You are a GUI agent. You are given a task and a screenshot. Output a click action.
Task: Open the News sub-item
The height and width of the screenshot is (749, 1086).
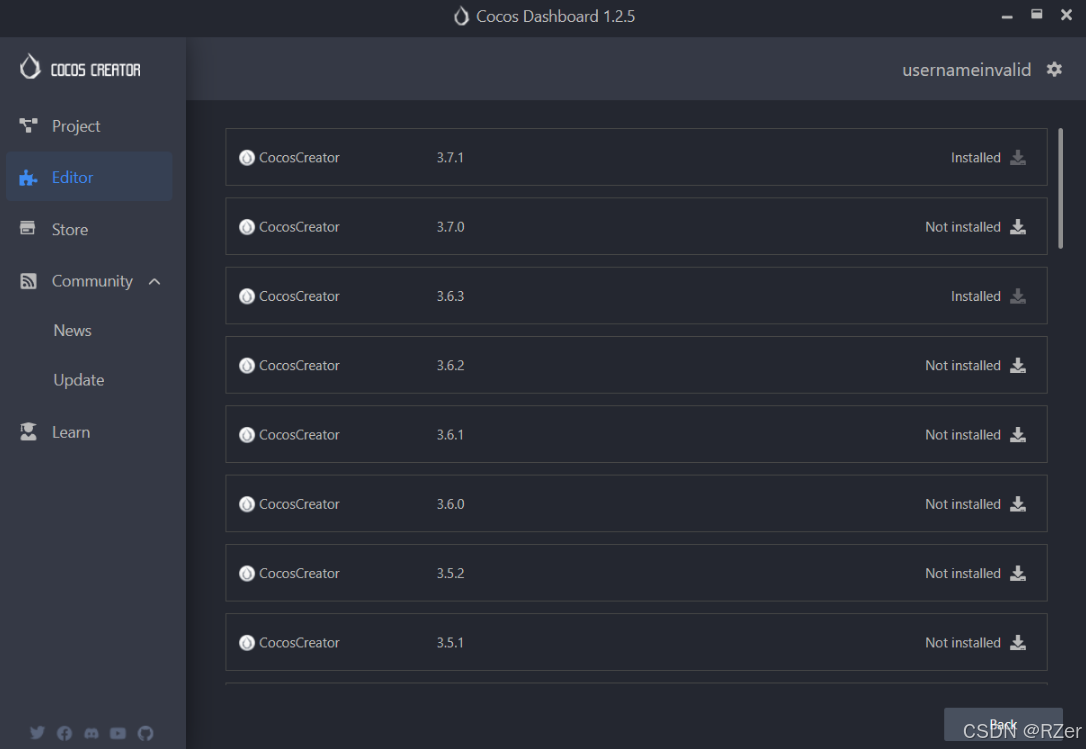click(72, 331)
